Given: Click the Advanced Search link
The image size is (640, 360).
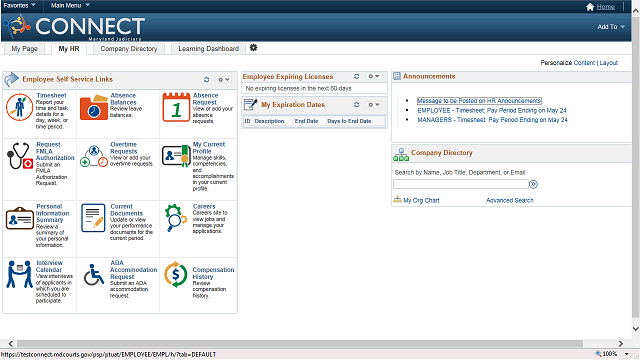Looking at the screenshot, I should pyautogui.click(x=510, y=200).
